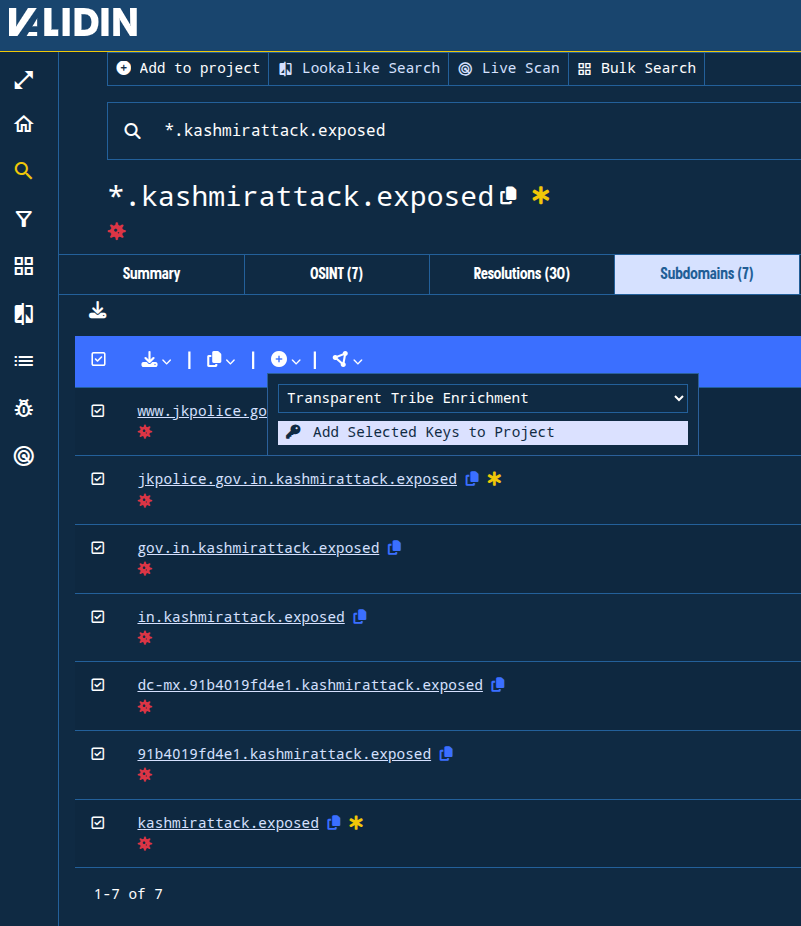Open the search sidebar icon
This screenshot has width=801, height=926.
click(x=24, y=171)
